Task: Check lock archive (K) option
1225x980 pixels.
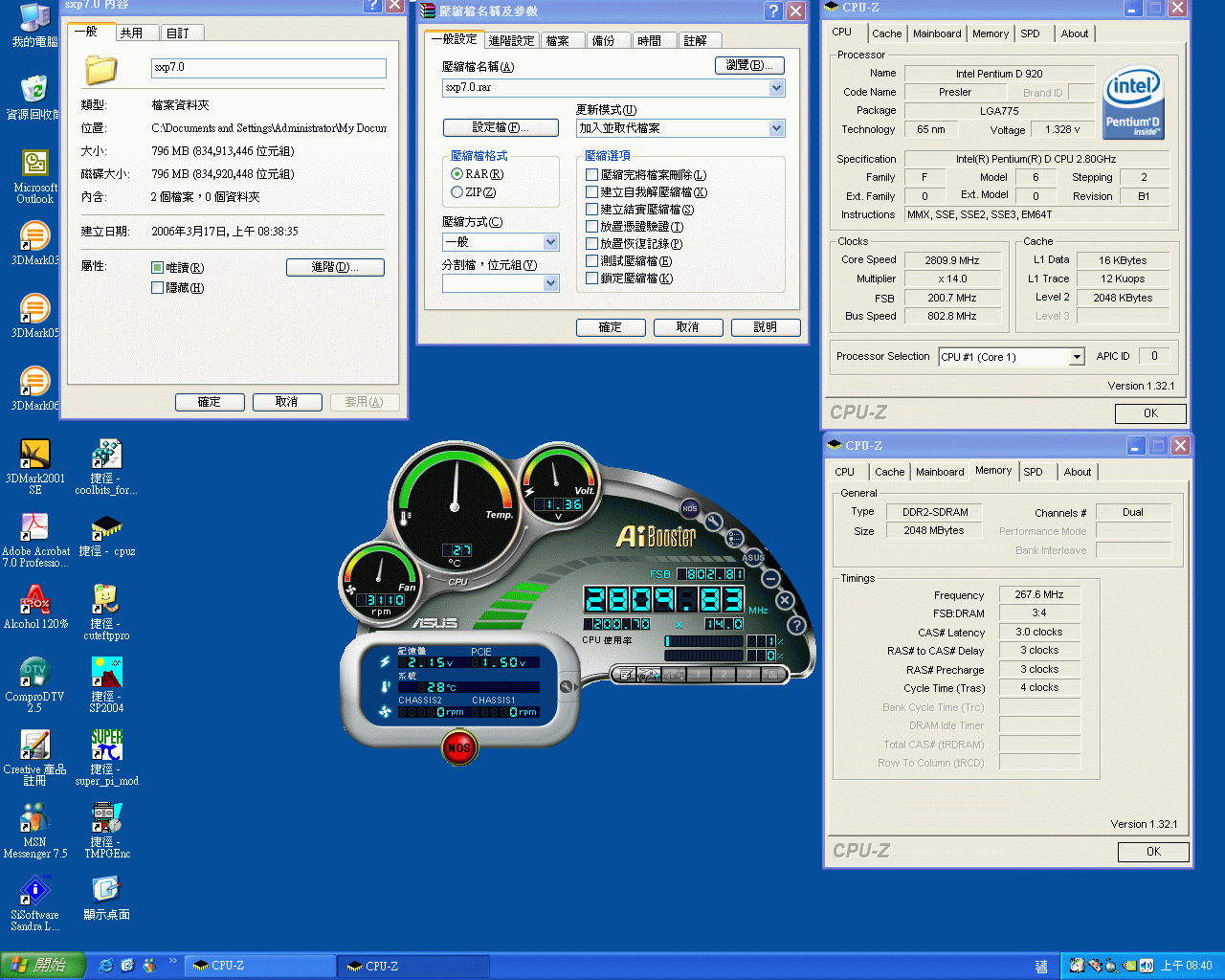Action: tap(591, 278)
